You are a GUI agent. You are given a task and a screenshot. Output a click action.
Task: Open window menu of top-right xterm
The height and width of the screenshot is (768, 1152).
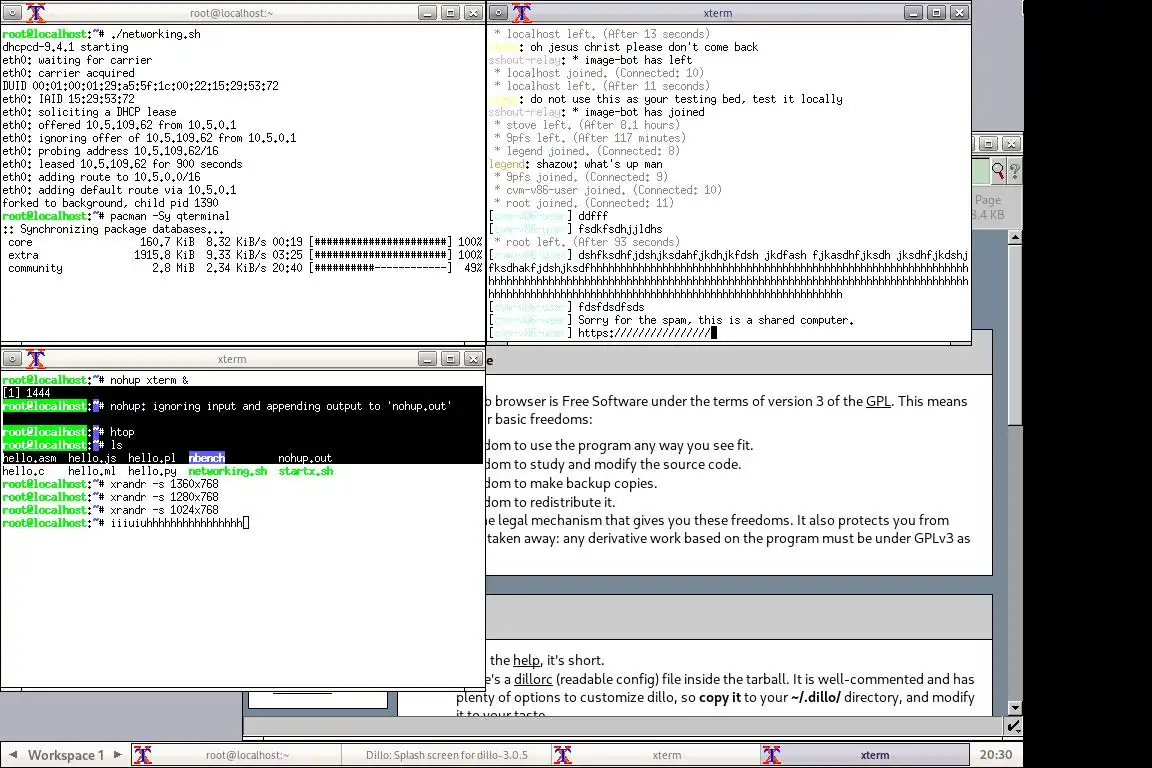[498, 12]
